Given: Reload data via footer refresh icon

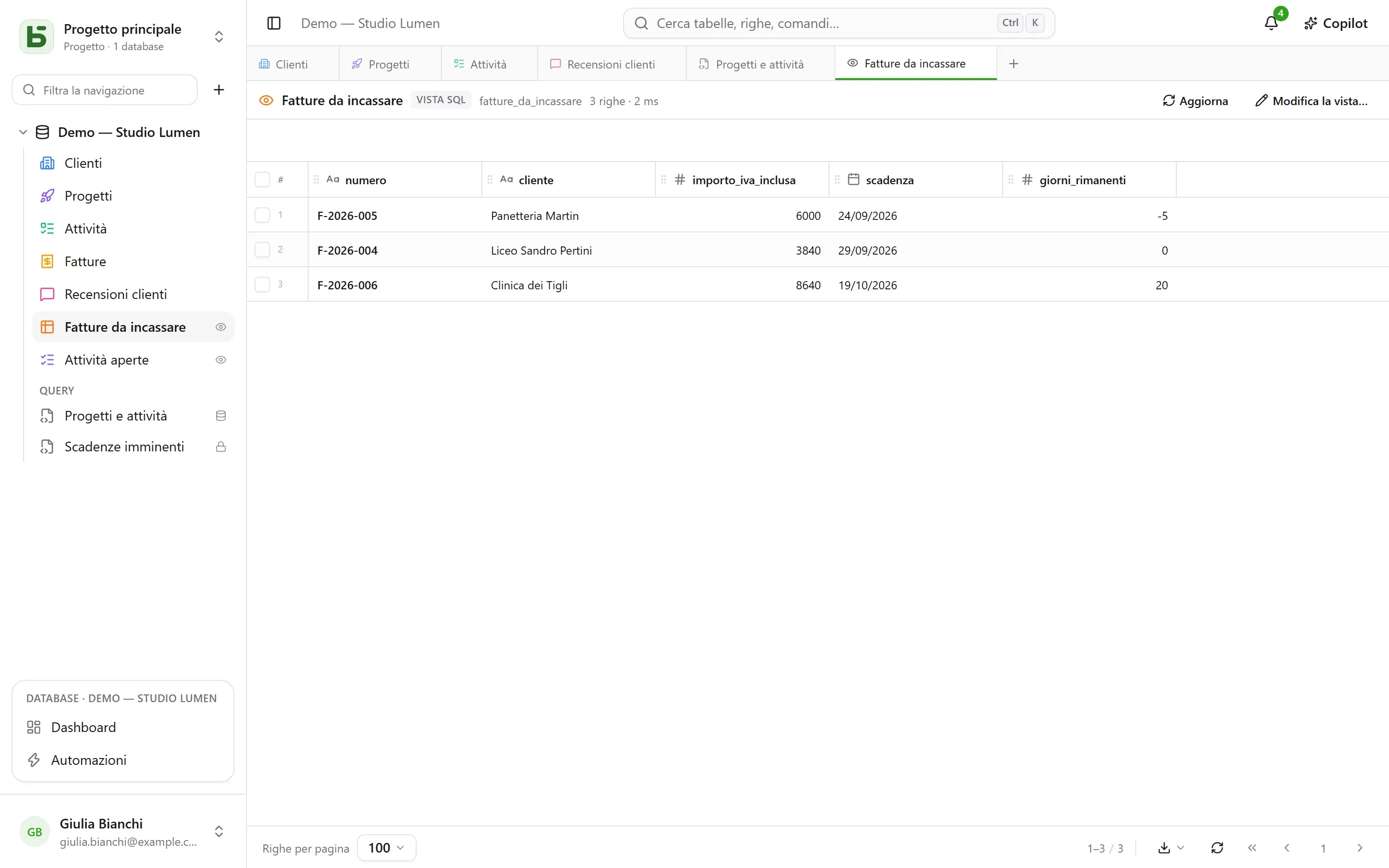Looking at the screenshot, I should [x=1217, y=848].
